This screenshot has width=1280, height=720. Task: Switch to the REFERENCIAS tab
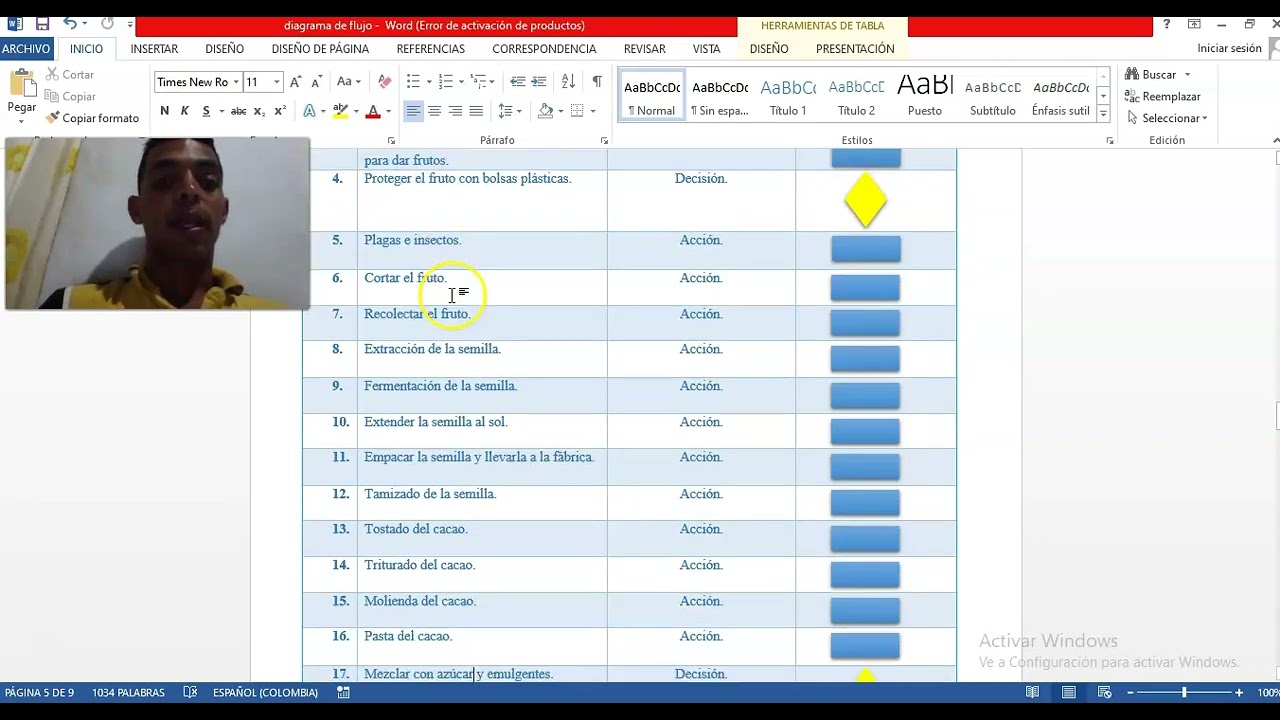tap(430, 49)
